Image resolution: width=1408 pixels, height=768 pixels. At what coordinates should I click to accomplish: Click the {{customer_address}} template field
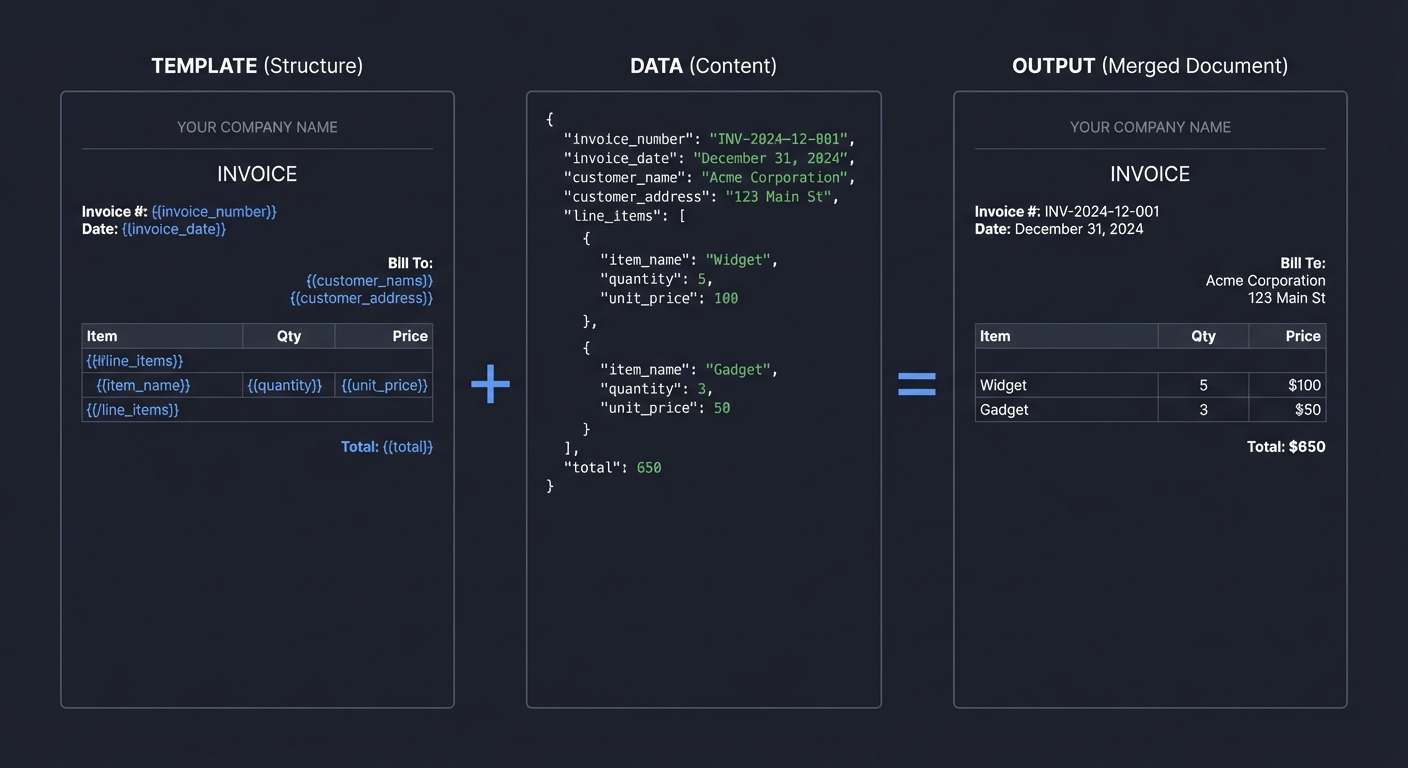pyautogui.click(x=361, y=298)
